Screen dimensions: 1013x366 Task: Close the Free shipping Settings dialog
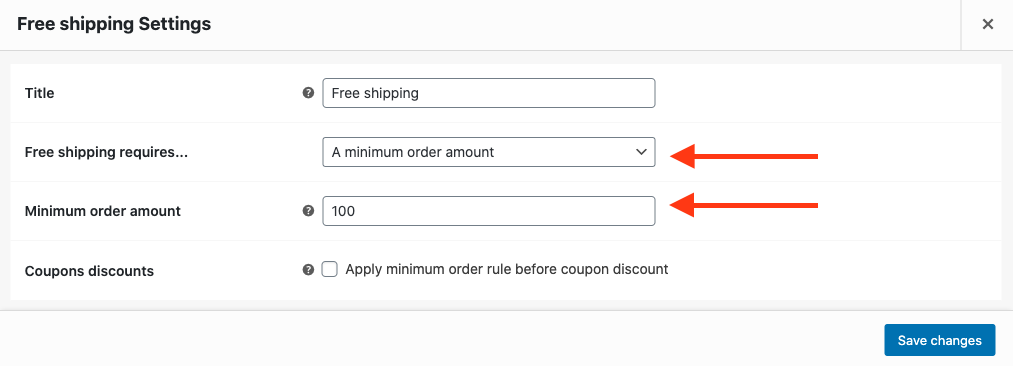987,25
